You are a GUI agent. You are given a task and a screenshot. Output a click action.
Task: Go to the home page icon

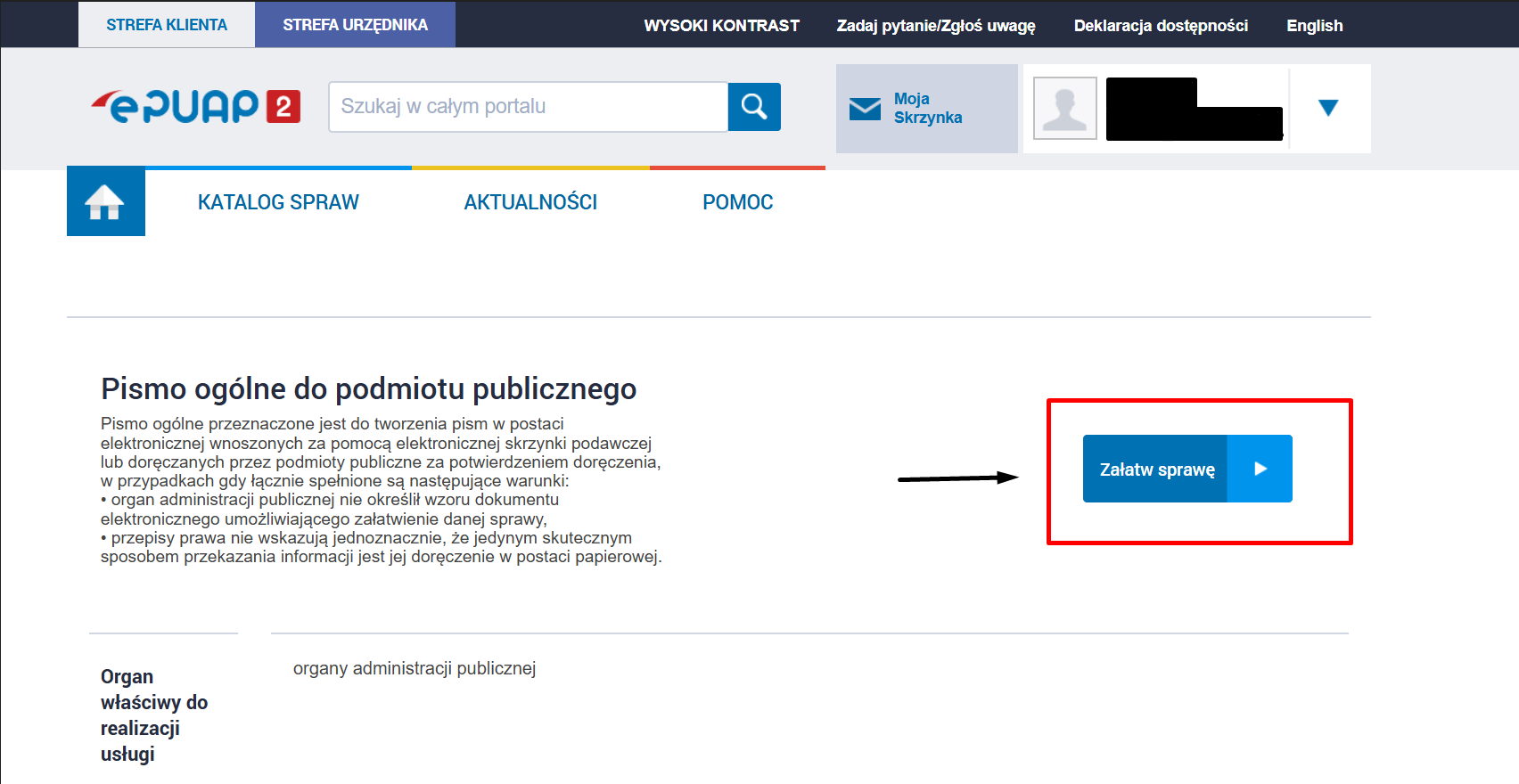click(x=105, y=201)
